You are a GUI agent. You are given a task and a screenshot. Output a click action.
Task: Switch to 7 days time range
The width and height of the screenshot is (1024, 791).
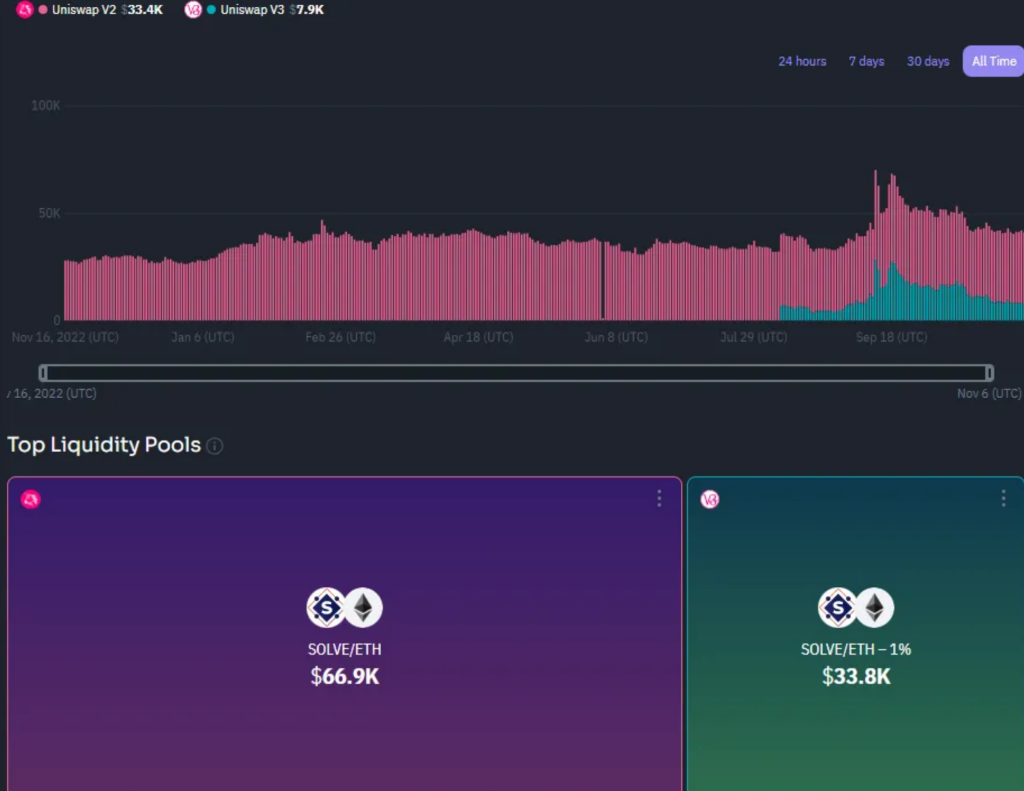point(866,61)
